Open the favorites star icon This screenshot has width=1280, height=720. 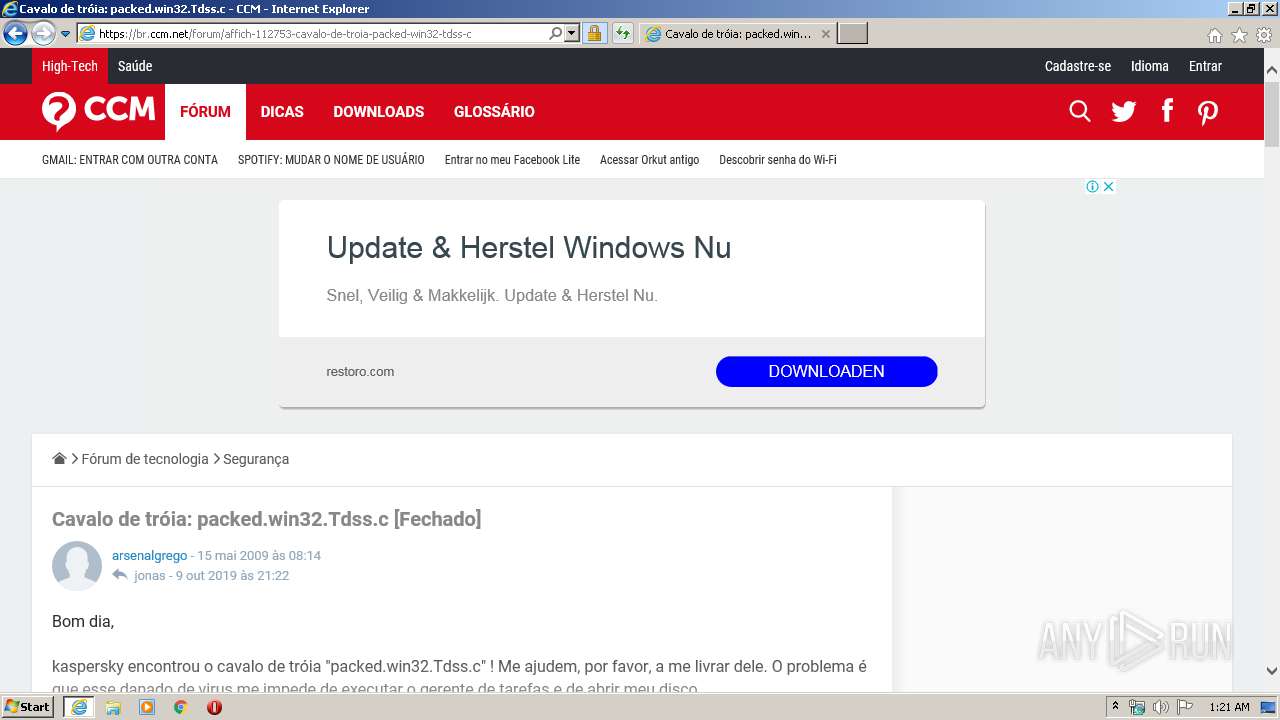click(1239, 35)
